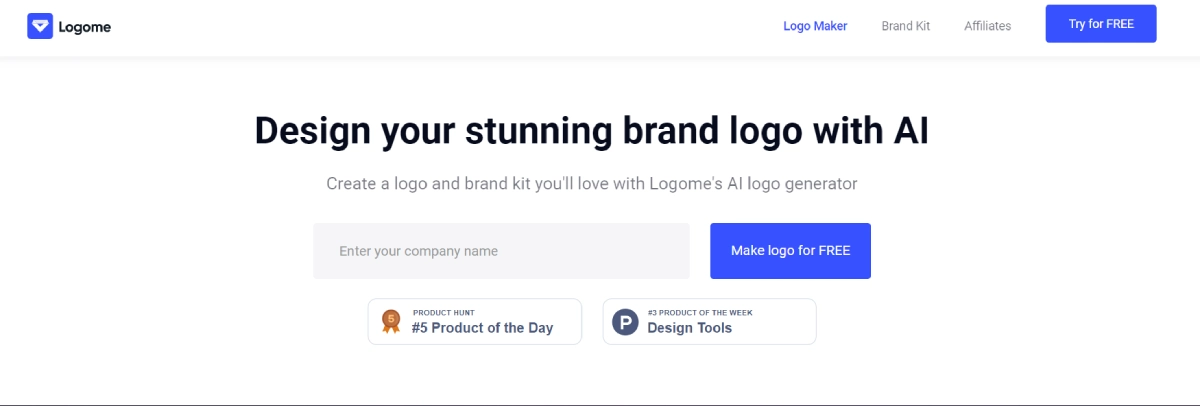Click the word 'Create' in the subtitle
Screen dimensions: 1200x406
point(350,184)
